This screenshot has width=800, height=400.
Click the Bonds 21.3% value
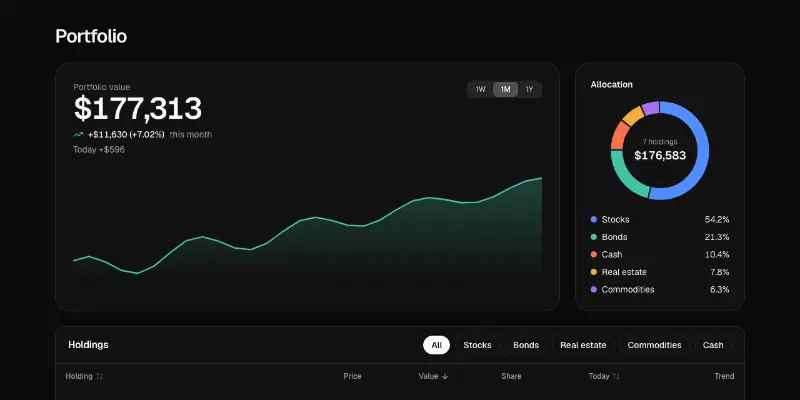pos(717,237)
